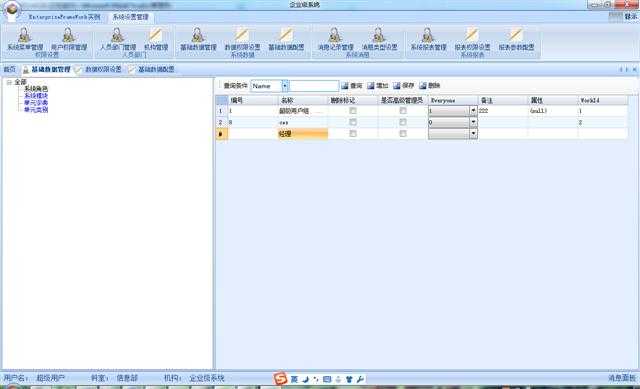This screenshot has width=640, height=389.
Task: Toggle 删除标记 checkbox in the new row
Action: coord(353,133)
